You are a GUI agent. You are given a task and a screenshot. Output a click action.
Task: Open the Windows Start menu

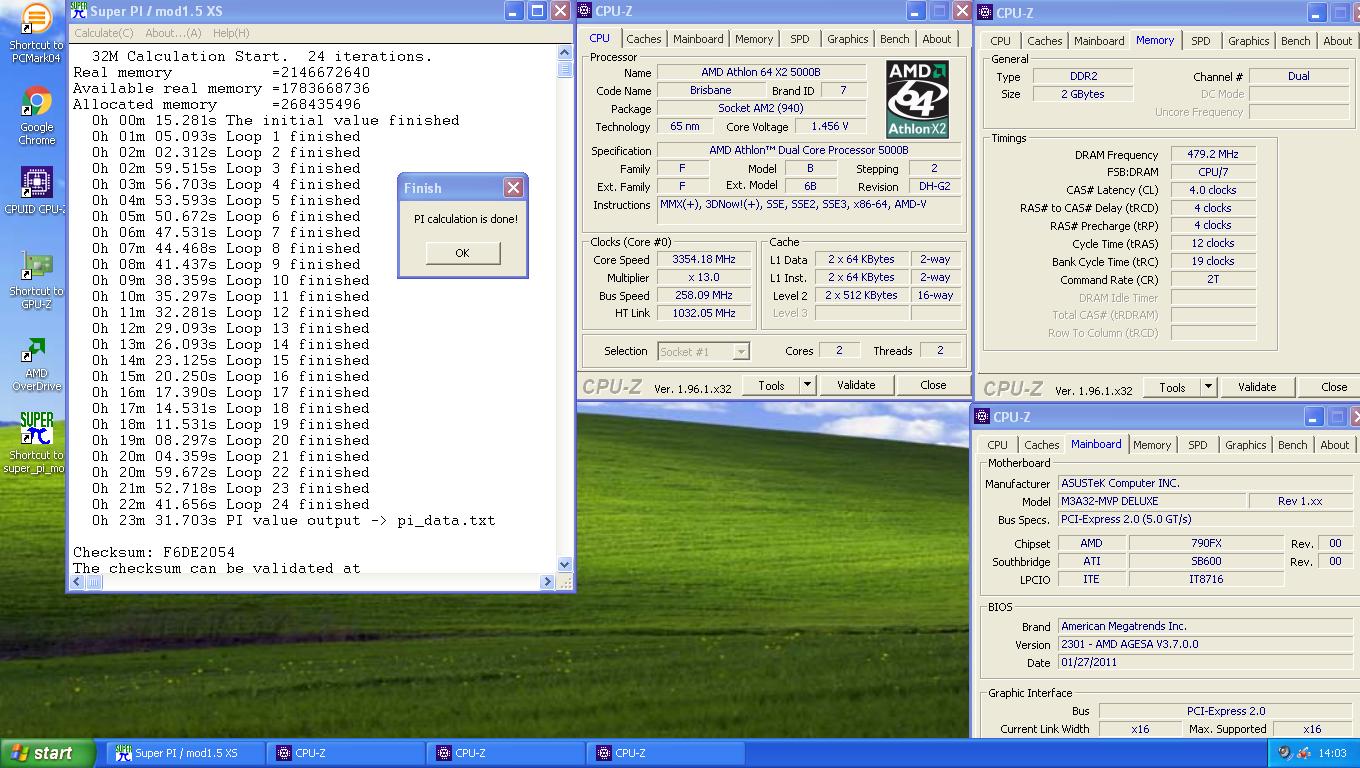[x=48, y=753]
